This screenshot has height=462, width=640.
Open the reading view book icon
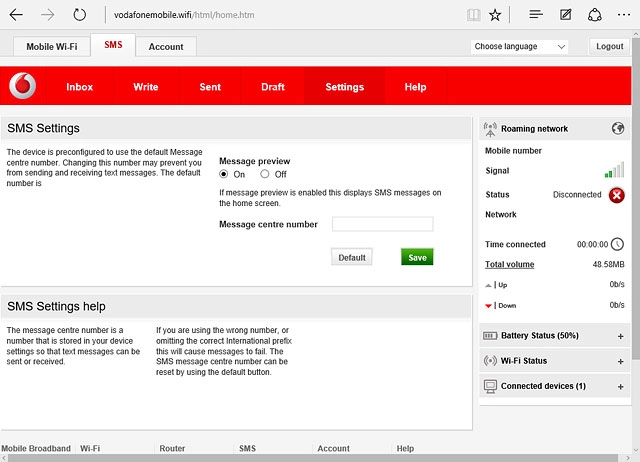pos(473,15)
